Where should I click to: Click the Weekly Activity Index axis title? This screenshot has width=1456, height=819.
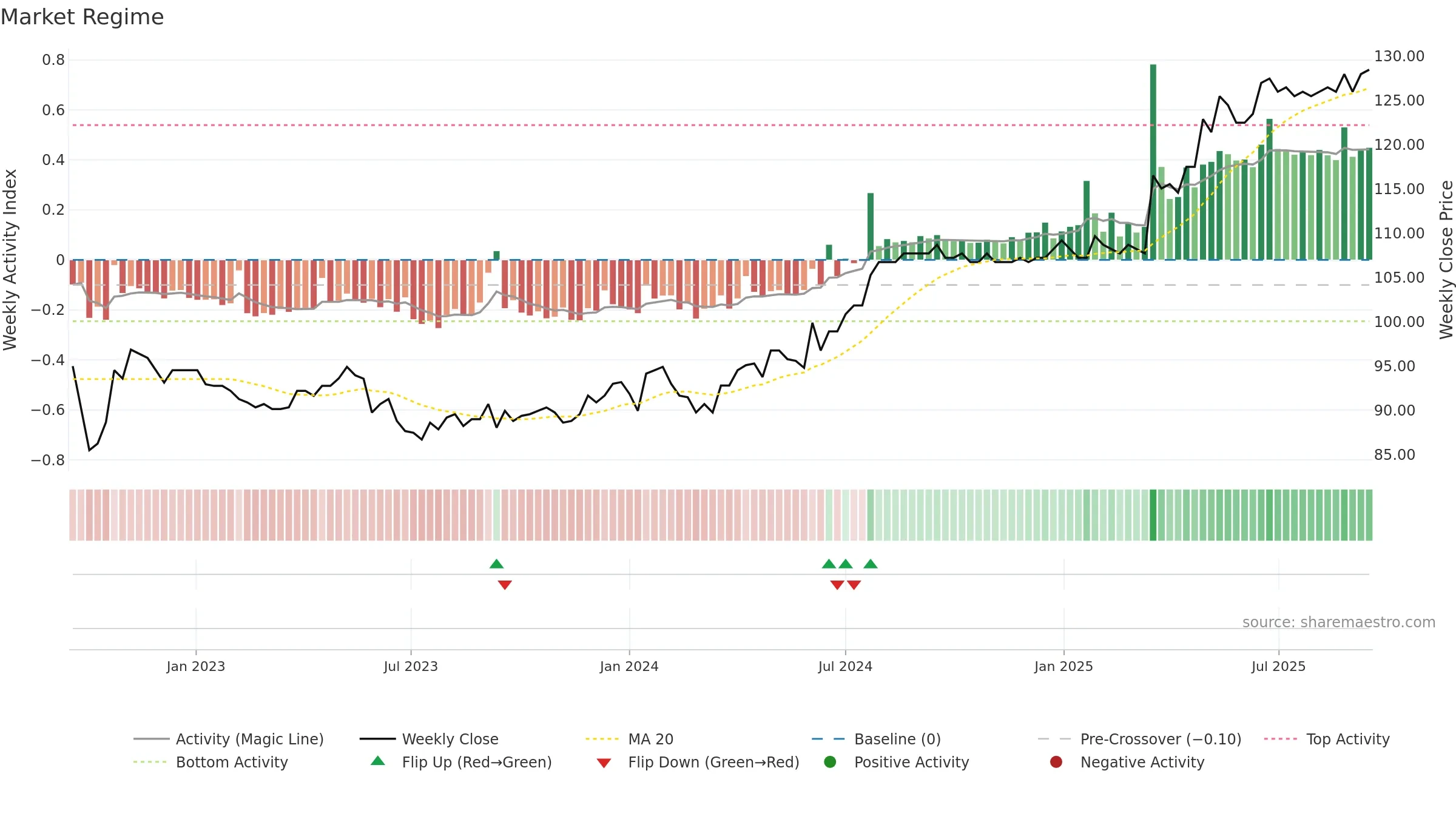tap(10, 260)
